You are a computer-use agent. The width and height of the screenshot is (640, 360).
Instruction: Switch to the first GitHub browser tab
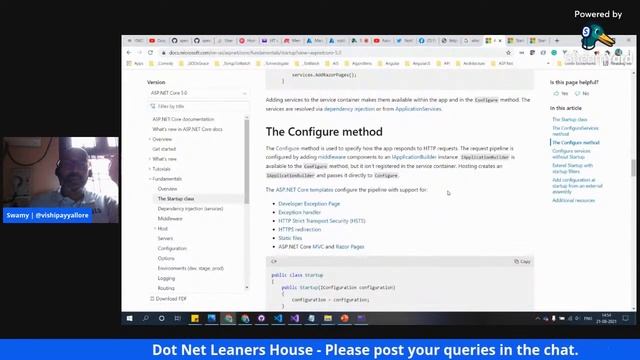pyautogui.click(x=180, y=40)
